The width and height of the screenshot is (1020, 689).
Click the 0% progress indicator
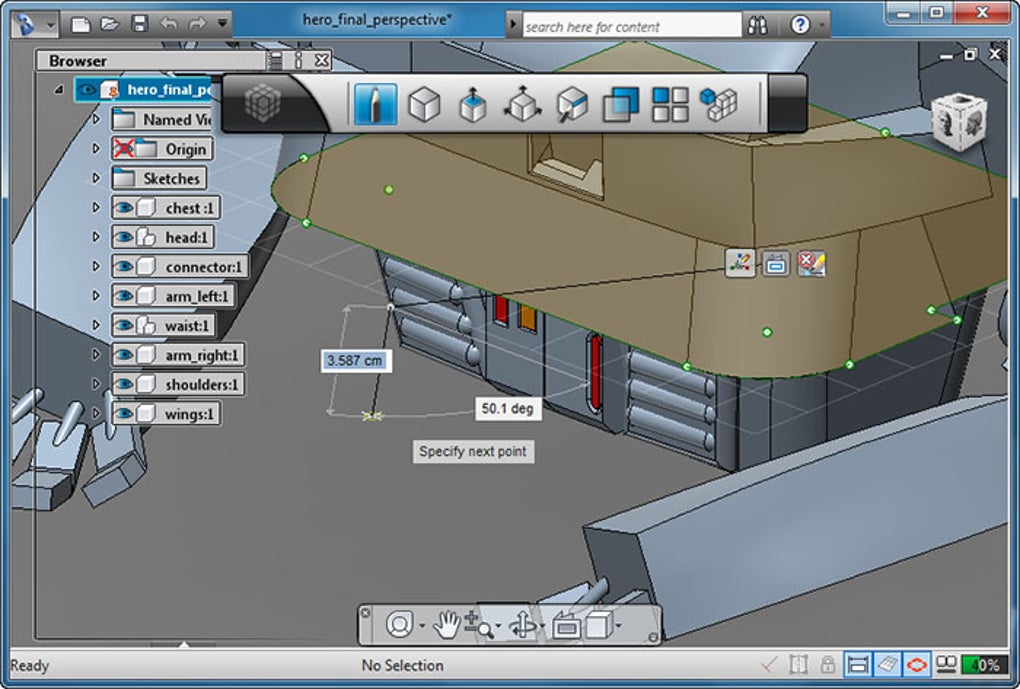(x=984, y=665)
